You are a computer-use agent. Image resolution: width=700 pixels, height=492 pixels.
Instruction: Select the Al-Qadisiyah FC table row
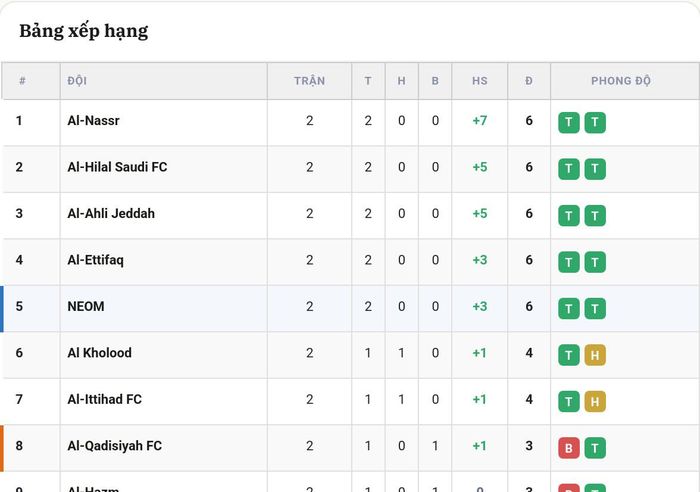pos(350,448)
